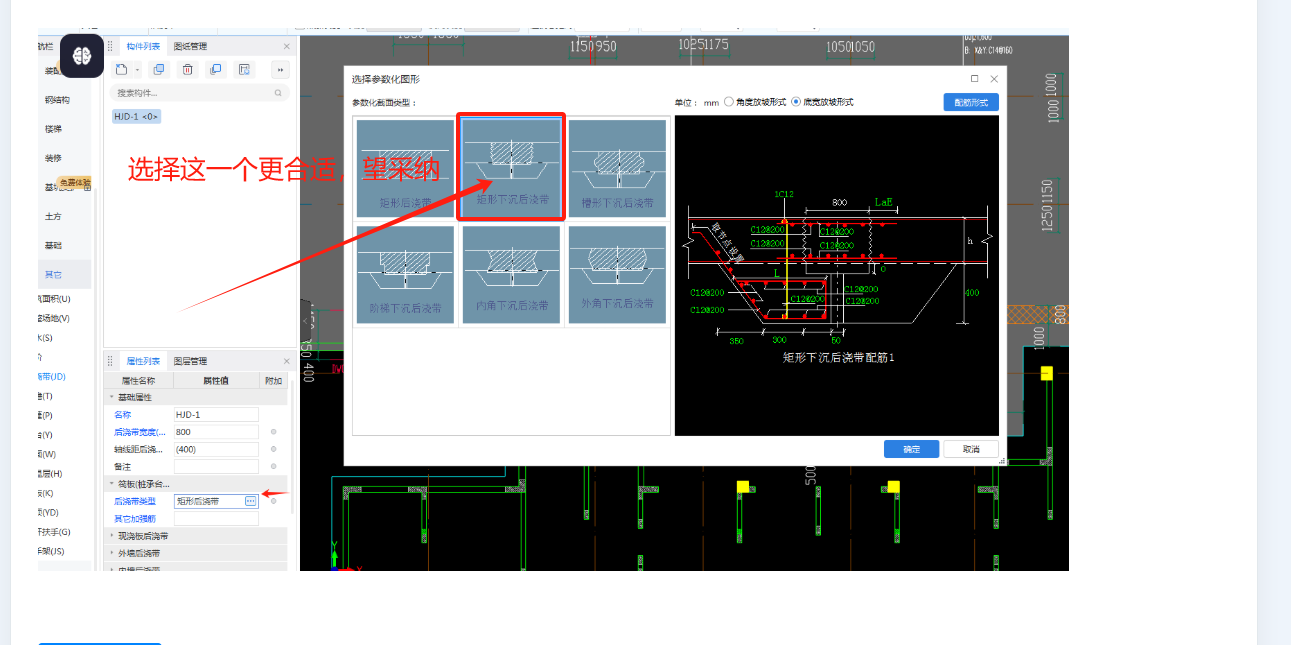Viewport: 1291px width, 645px height.
Task: Click the 后浇带宽度 value 800
Action: [216, 432]
